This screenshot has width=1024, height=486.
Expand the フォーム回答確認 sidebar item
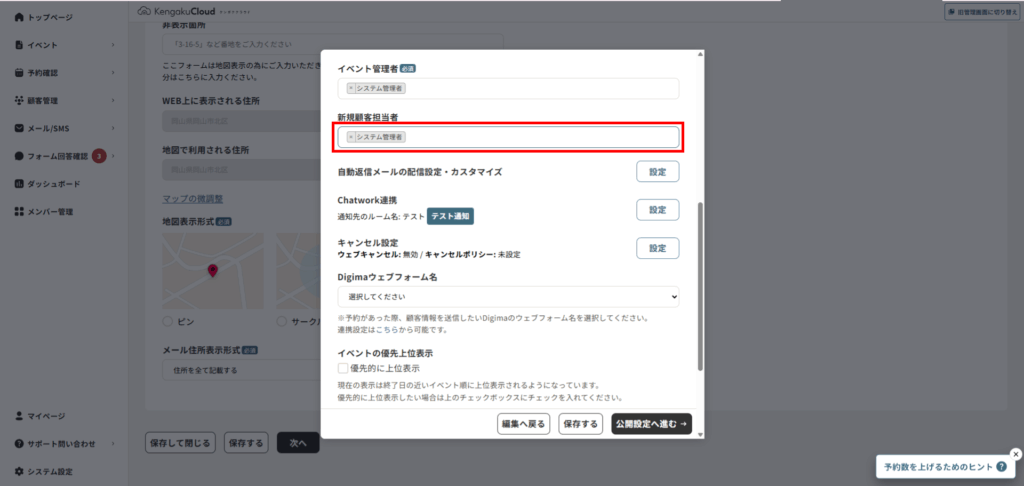(x=113, y=157)
